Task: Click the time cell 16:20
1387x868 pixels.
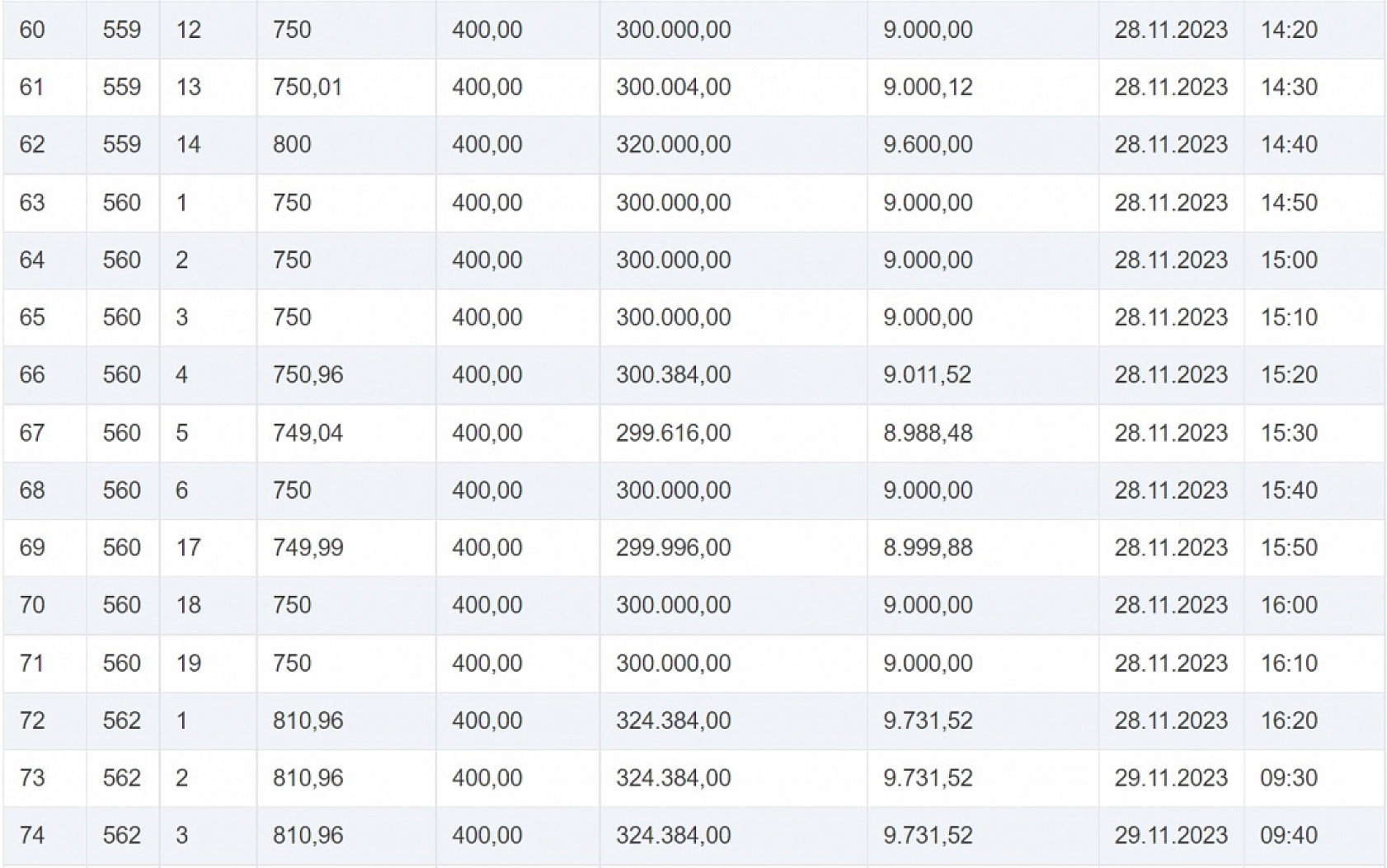Action: coord(1289,720)
